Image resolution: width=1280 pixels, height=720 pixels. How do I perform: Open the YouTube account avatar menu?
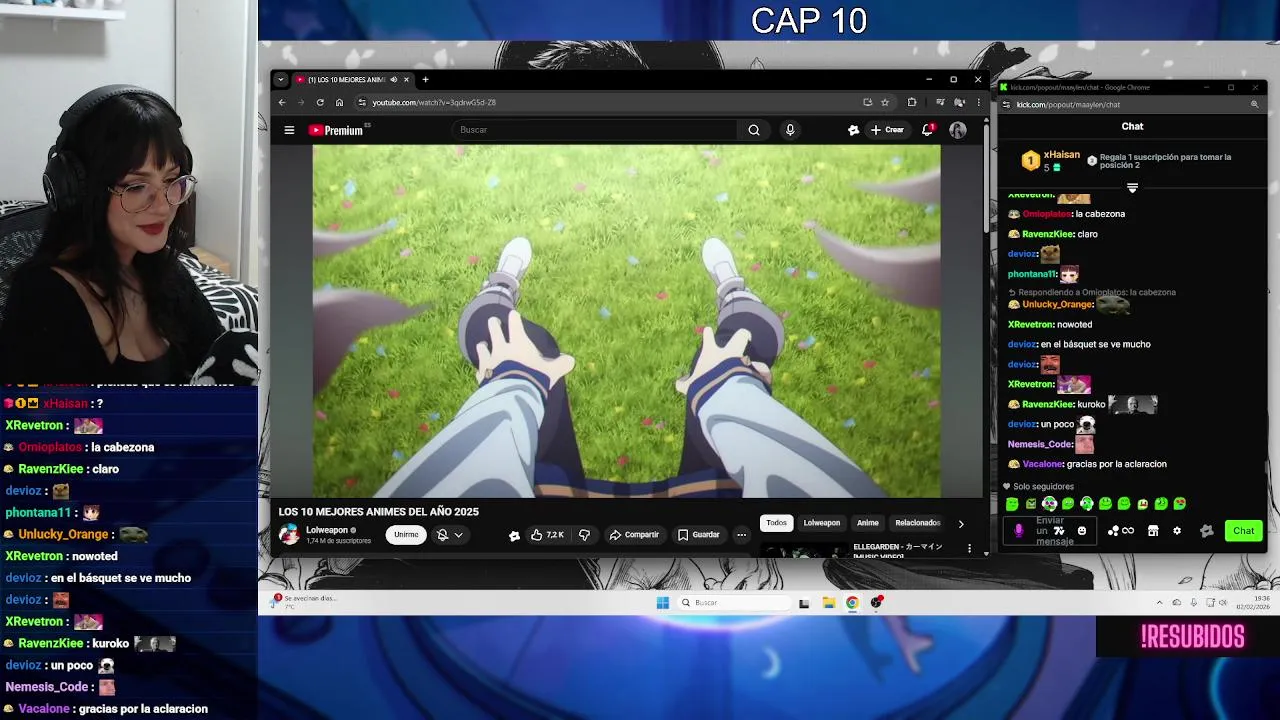[x=958, y=130]
